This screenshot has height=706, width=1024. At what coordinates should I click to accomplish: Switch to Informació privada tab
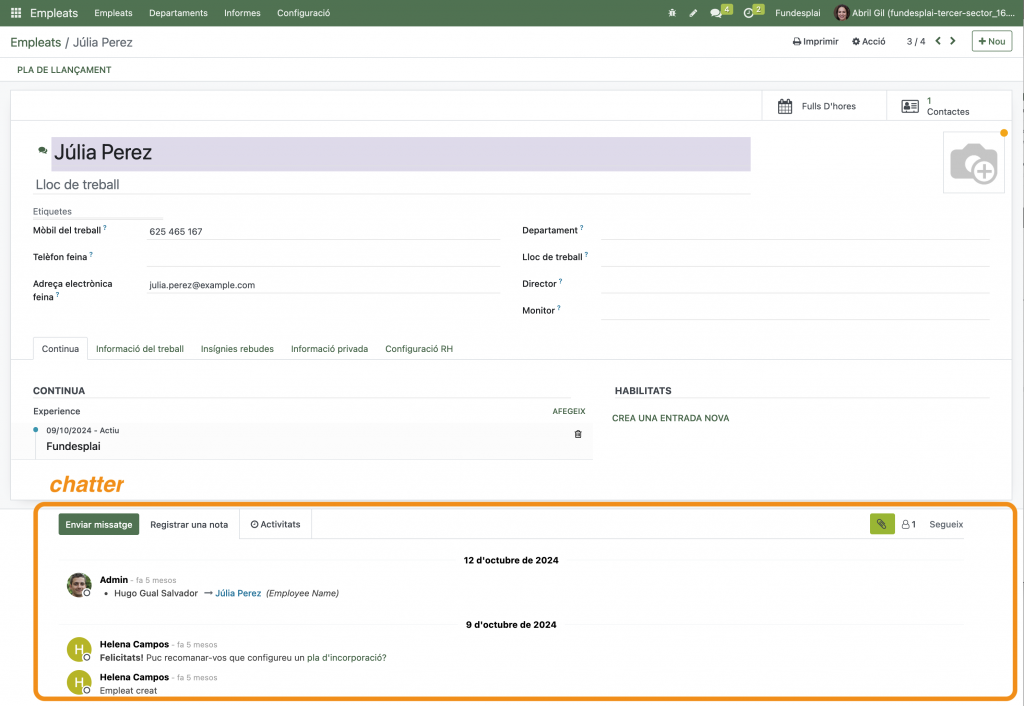pos(329,349)
